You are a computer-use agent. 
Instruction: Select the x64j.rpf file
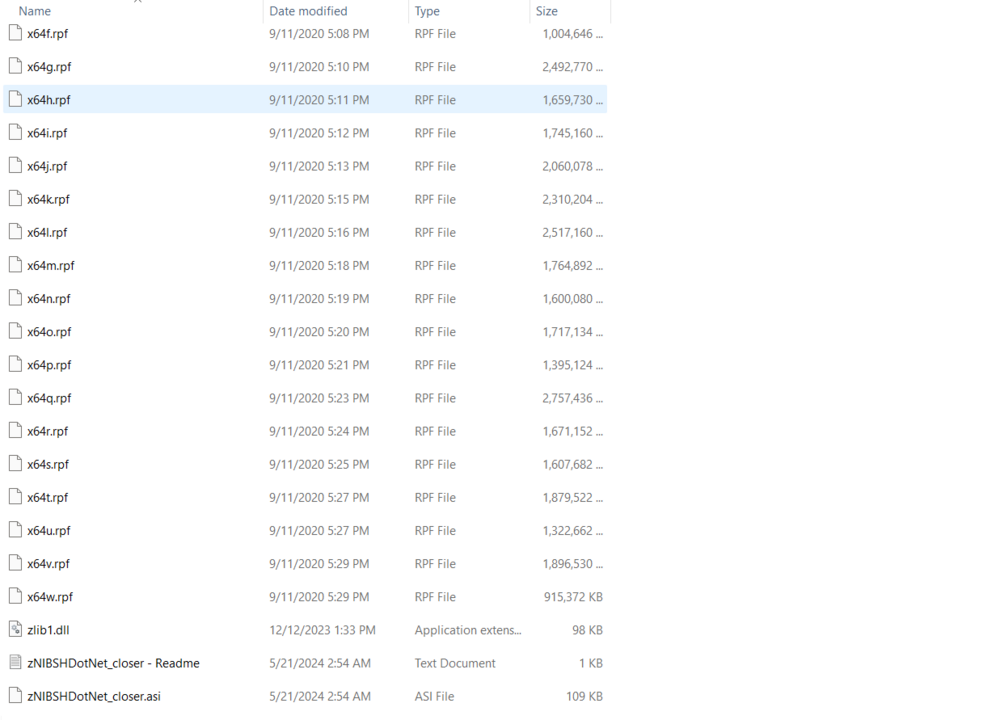point(47,165)
